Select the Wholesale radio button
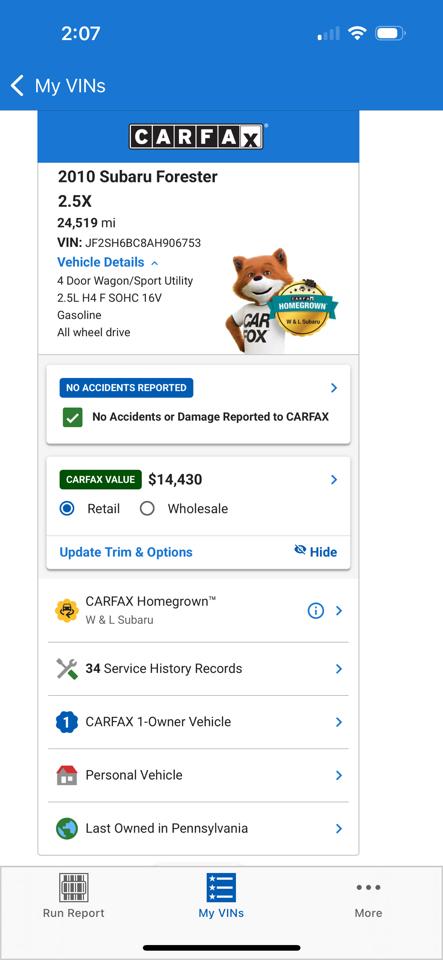 click(147, 509)
